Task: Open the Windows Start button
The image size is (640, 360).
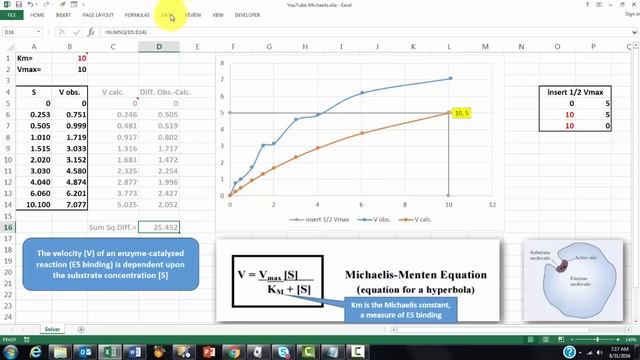Action: point(10,352)
